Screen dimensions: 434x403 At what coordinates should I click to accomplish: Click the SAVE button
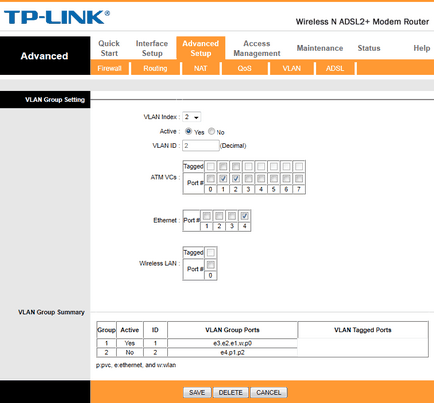(x=197, y=392)
